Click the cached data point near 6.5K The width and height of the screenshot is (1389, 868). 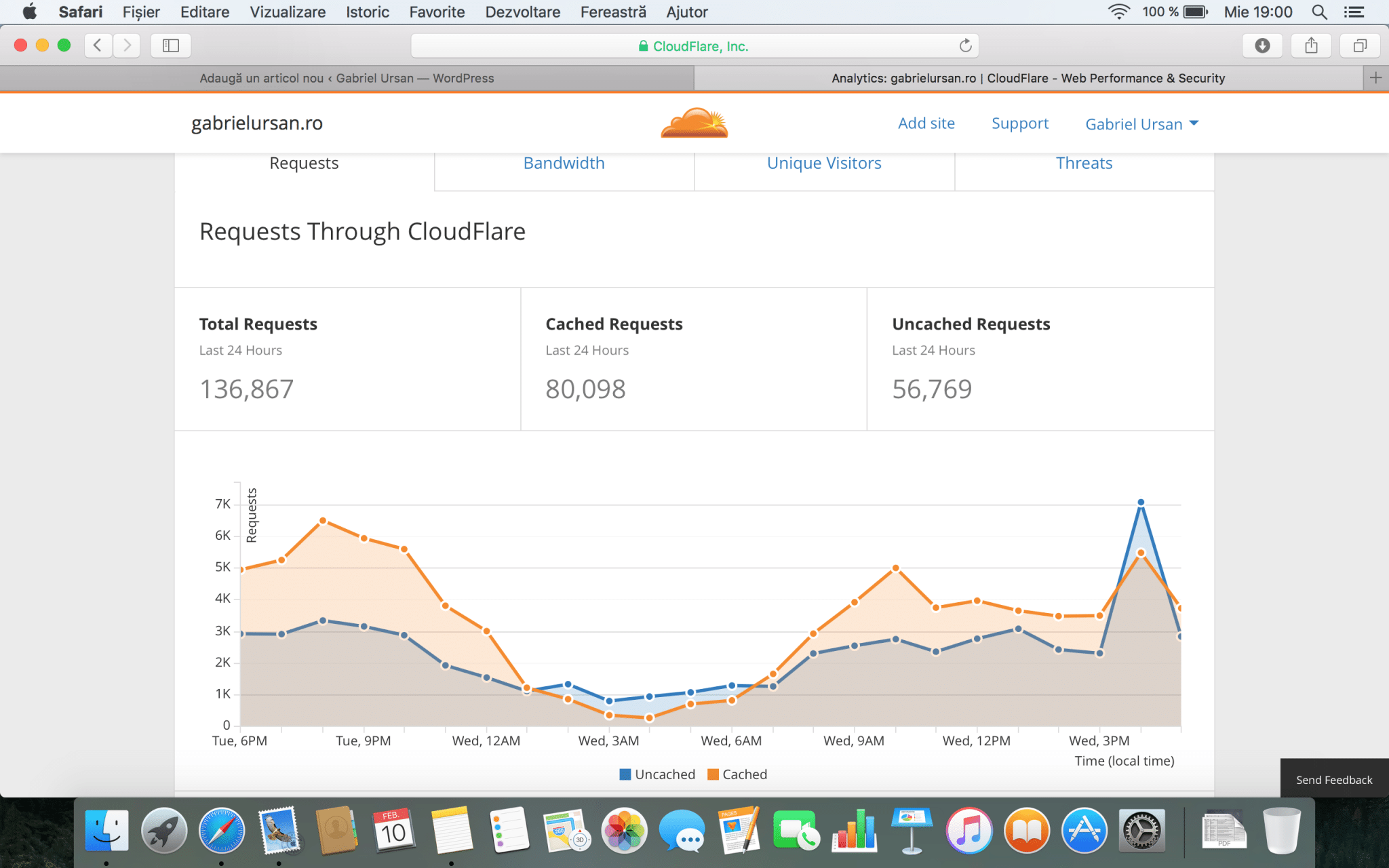click(323, 521)
